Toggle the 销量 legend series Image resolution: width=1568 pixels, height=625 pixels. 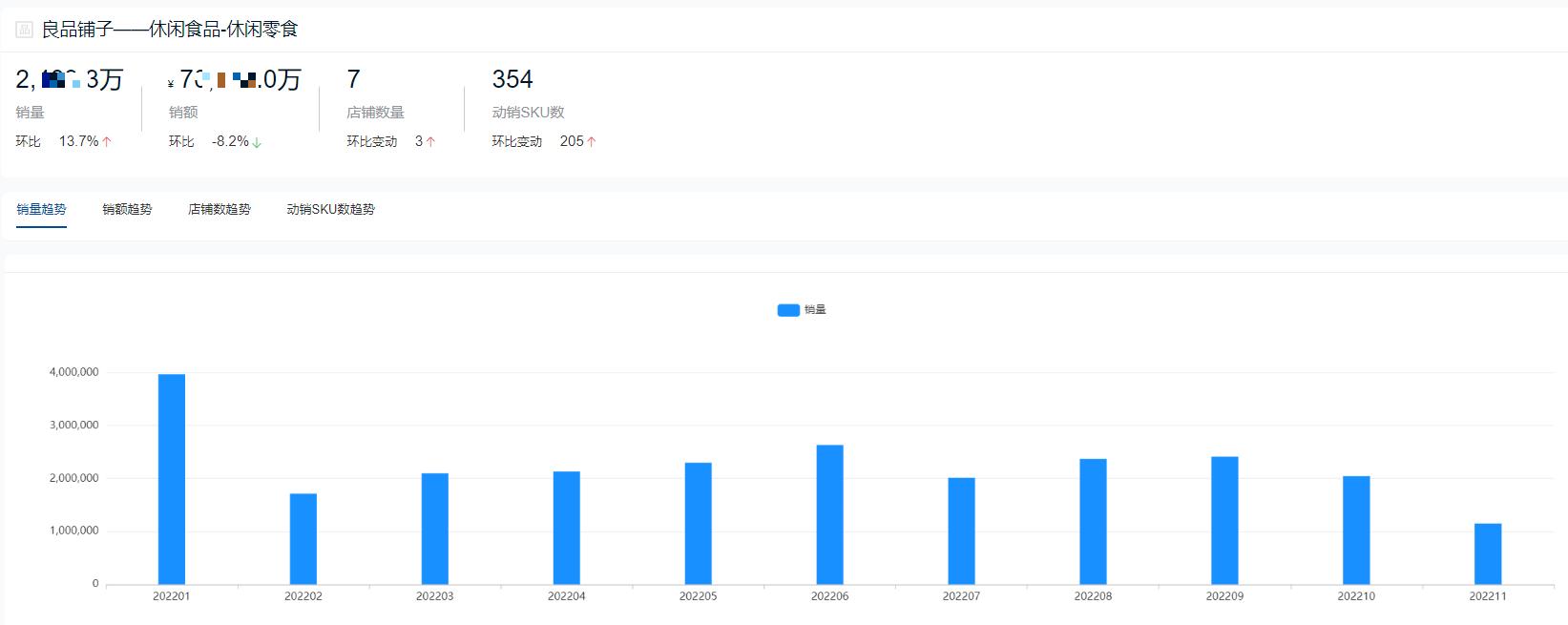pos(802,310)
